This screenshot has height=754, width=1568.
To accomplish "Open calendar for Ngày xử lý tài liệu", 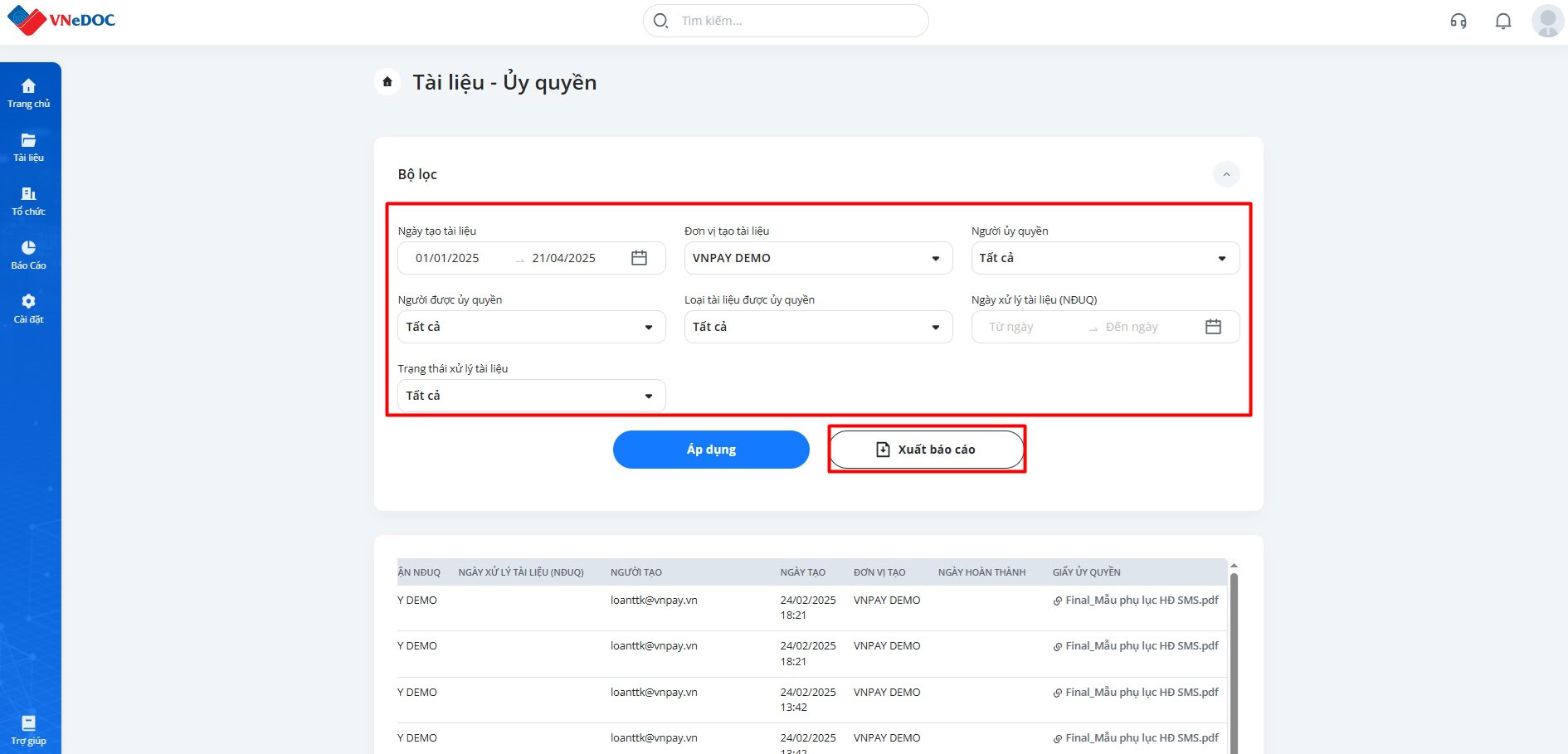I will click(1213, 327).
